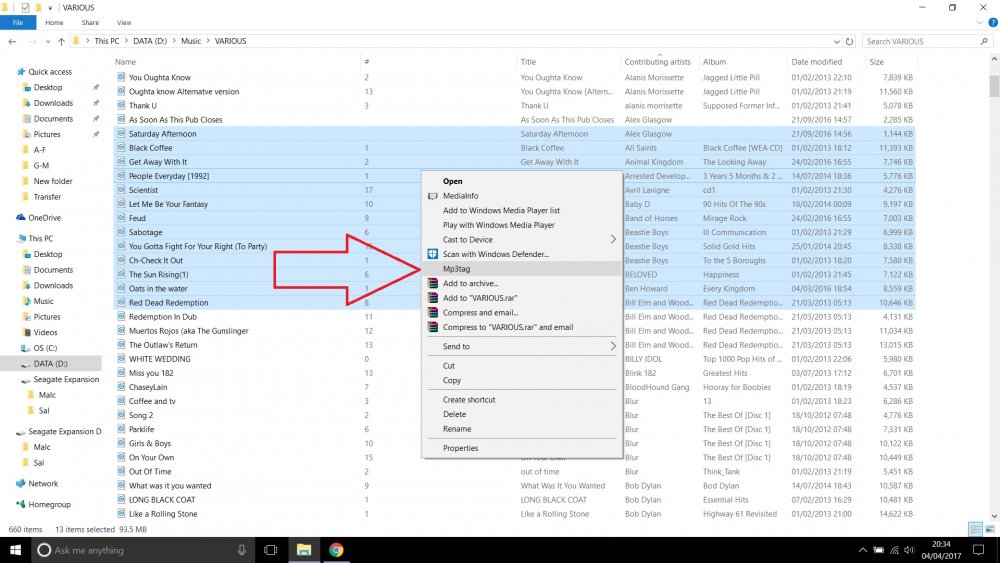Open the OS (C:) drive in sidebar
Screen dimensions: 1000x563
tap(45, 348)
